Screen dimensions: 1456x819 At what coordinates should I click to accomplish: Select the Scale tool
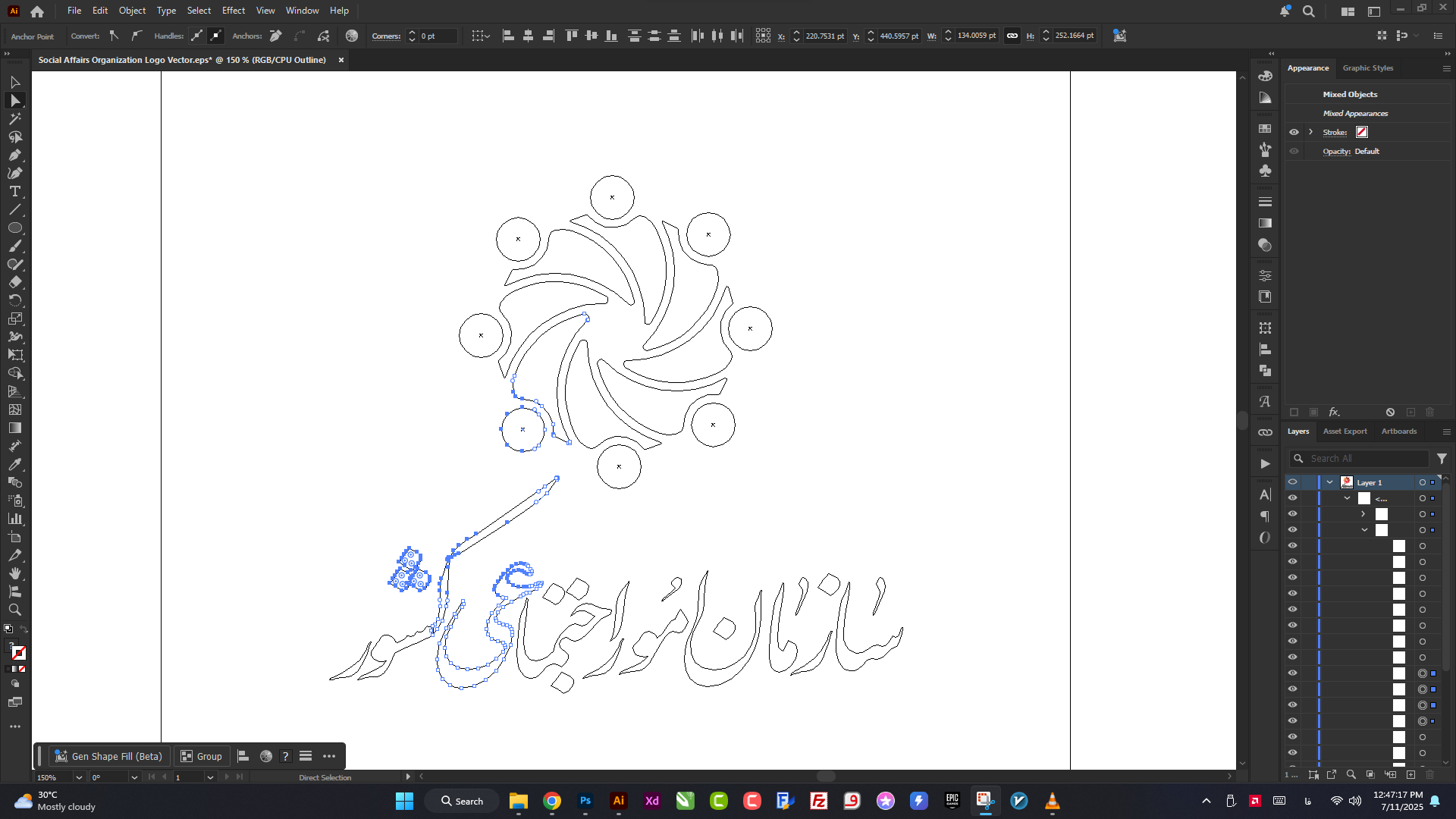click(x=15, y=318)
